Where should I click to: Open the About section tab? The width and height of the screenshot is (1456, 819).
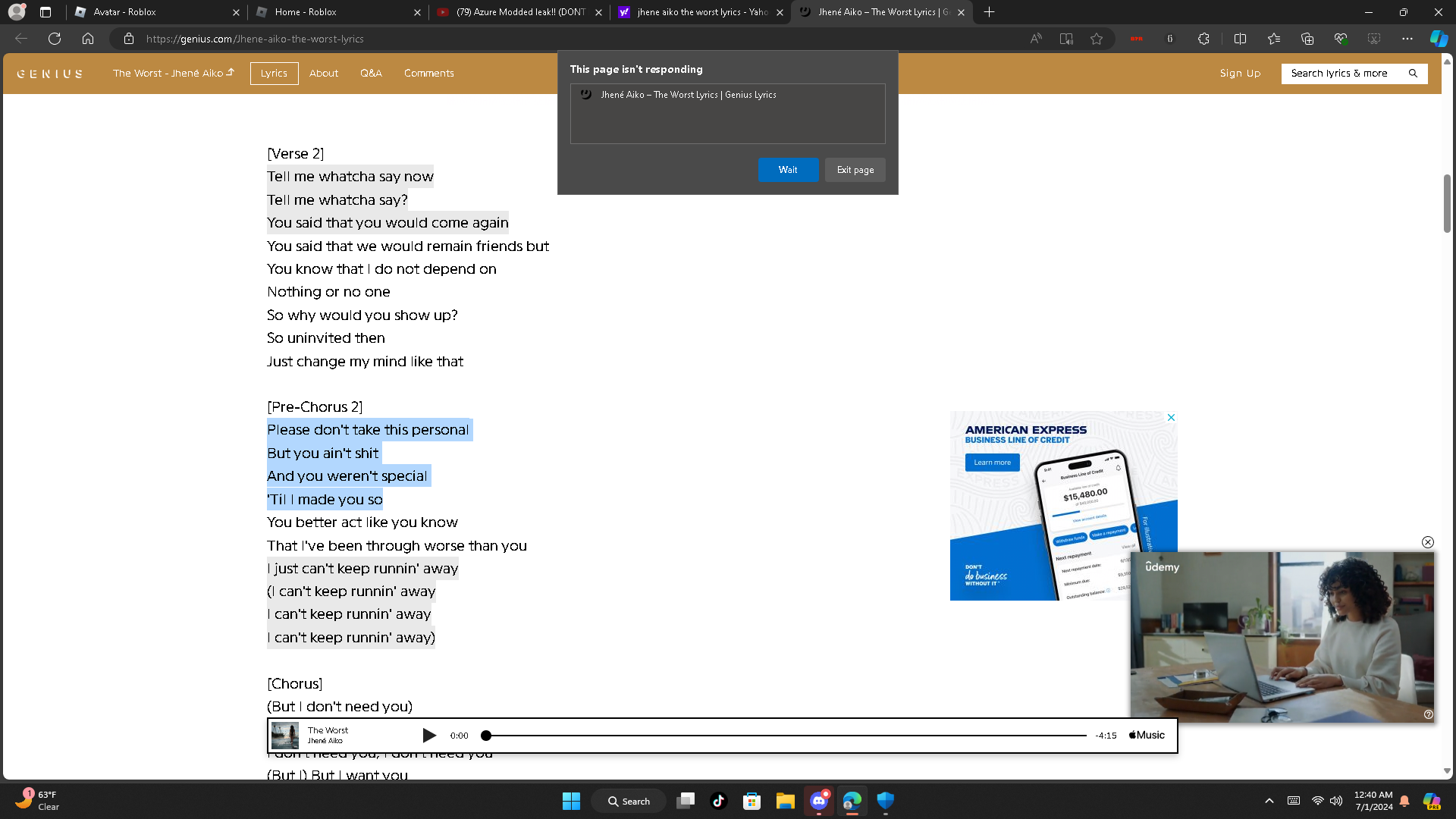(x=324, y=74)
